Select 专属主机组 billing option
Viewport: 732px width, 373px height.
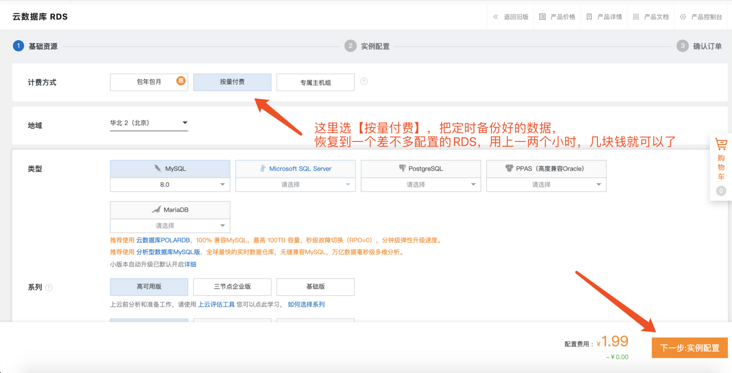[x=315, y=82]
